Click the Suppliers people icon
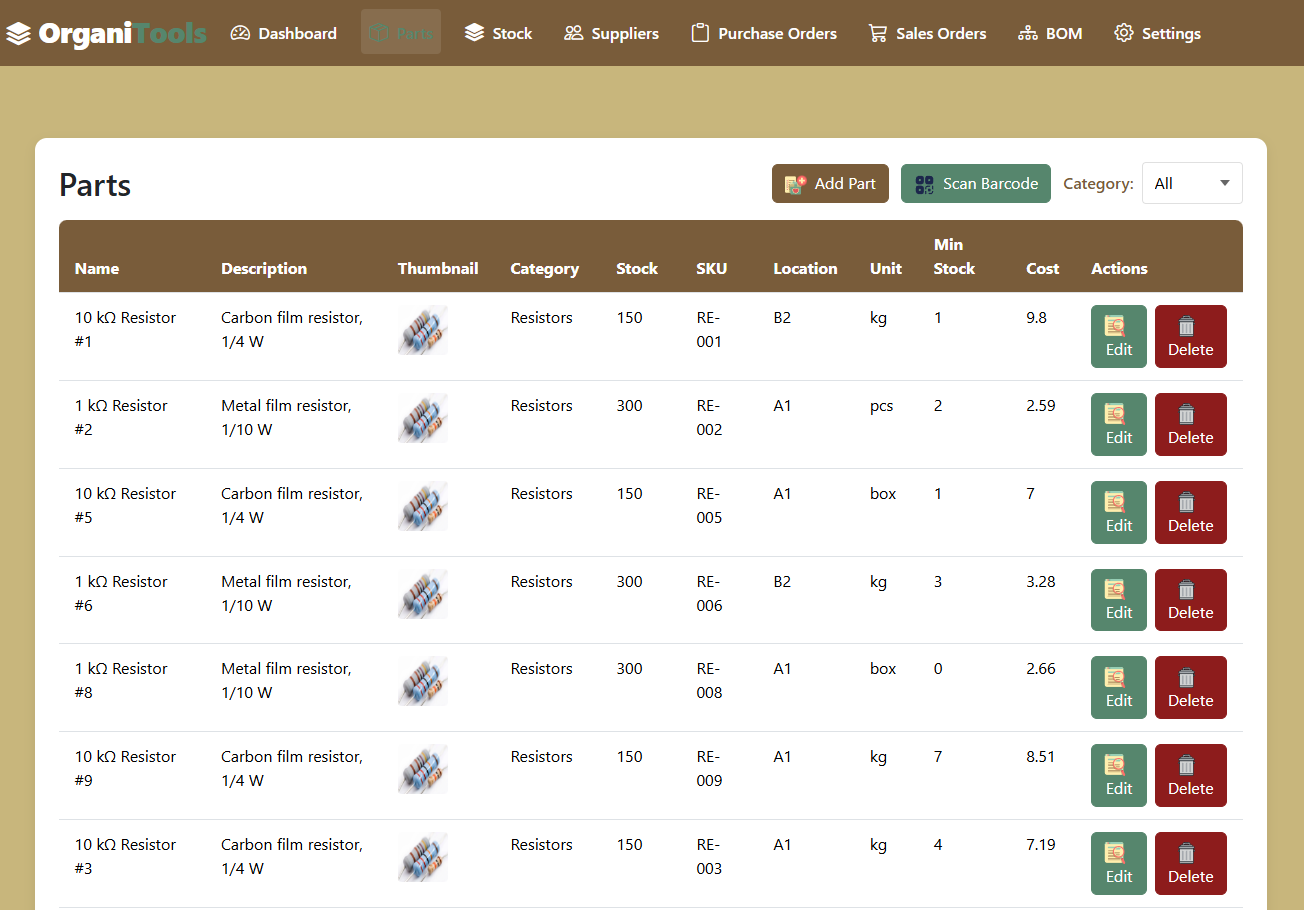This screenshot has height=910, width=1304. [574, 33]
